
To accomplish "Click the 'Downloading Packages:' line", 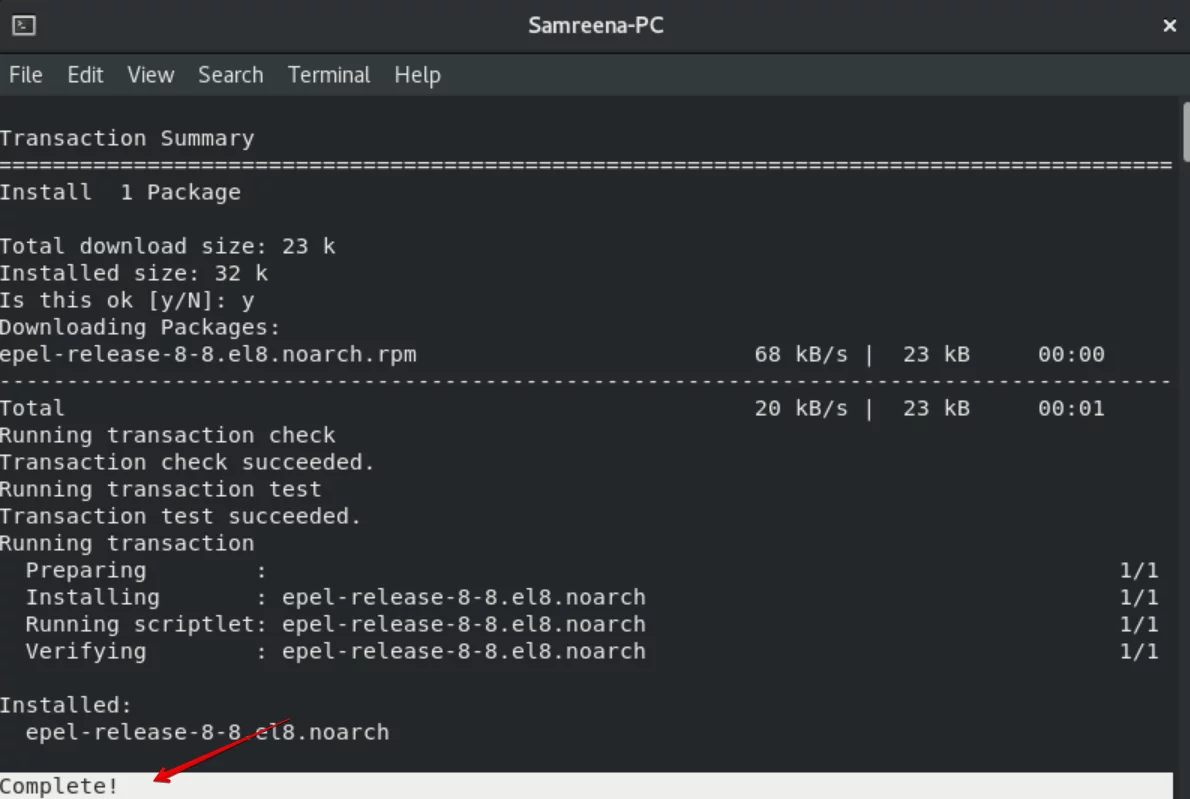I will [x=140, y=328].
